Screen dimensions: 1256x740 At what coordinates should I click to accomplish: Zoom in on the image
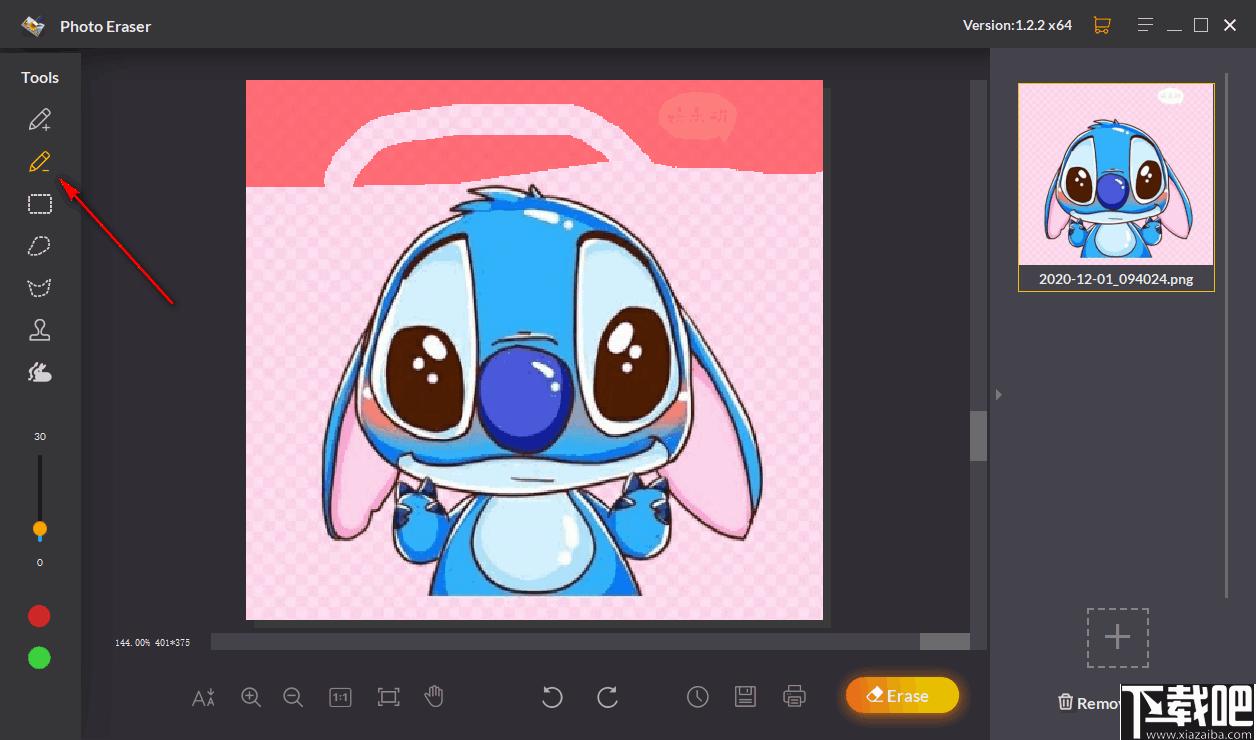pos(251,697)
